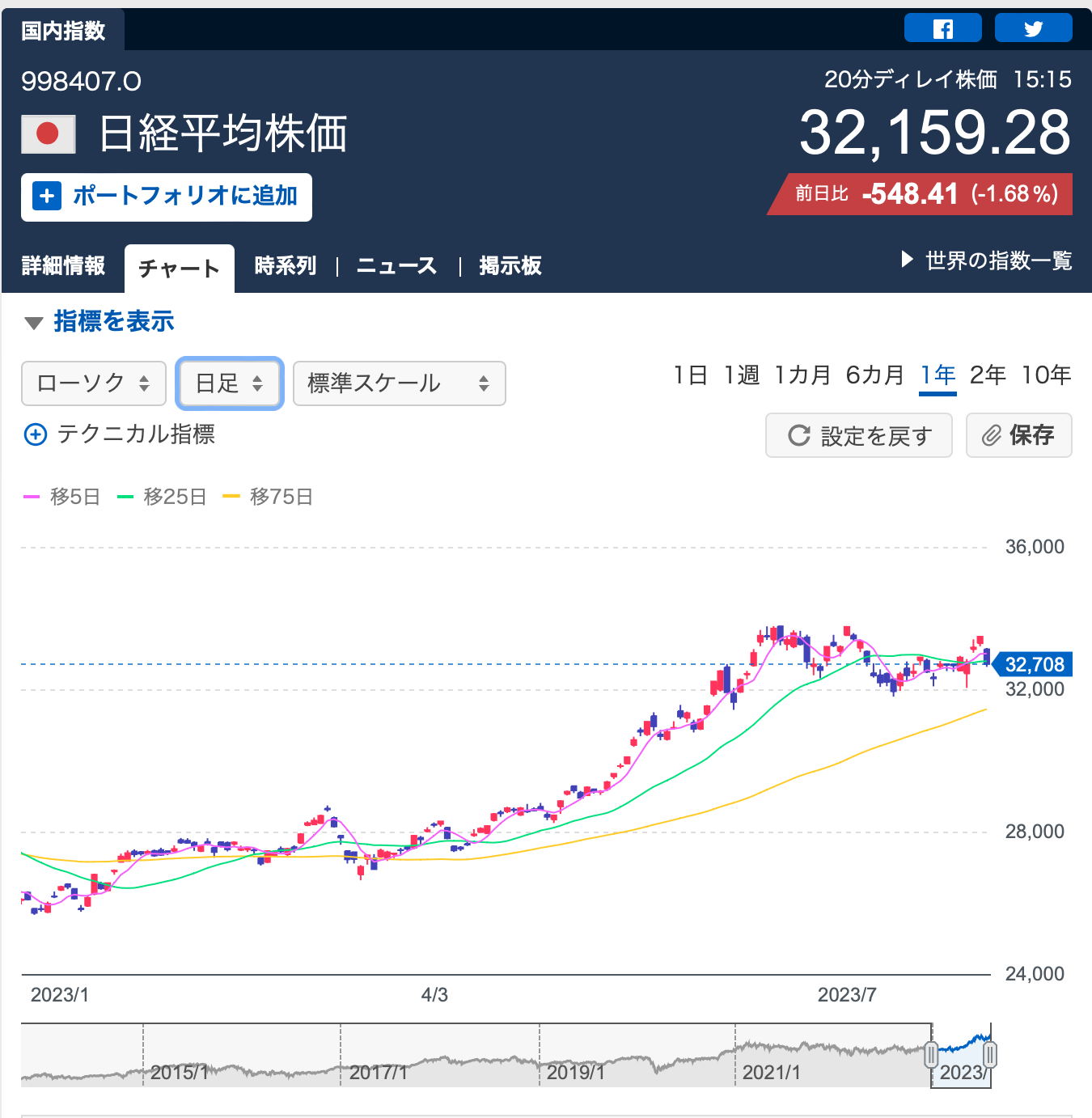
Task: Click the テクニカル指標 plus circle icon
Action: pyautogui.click(x=36, y=435)
